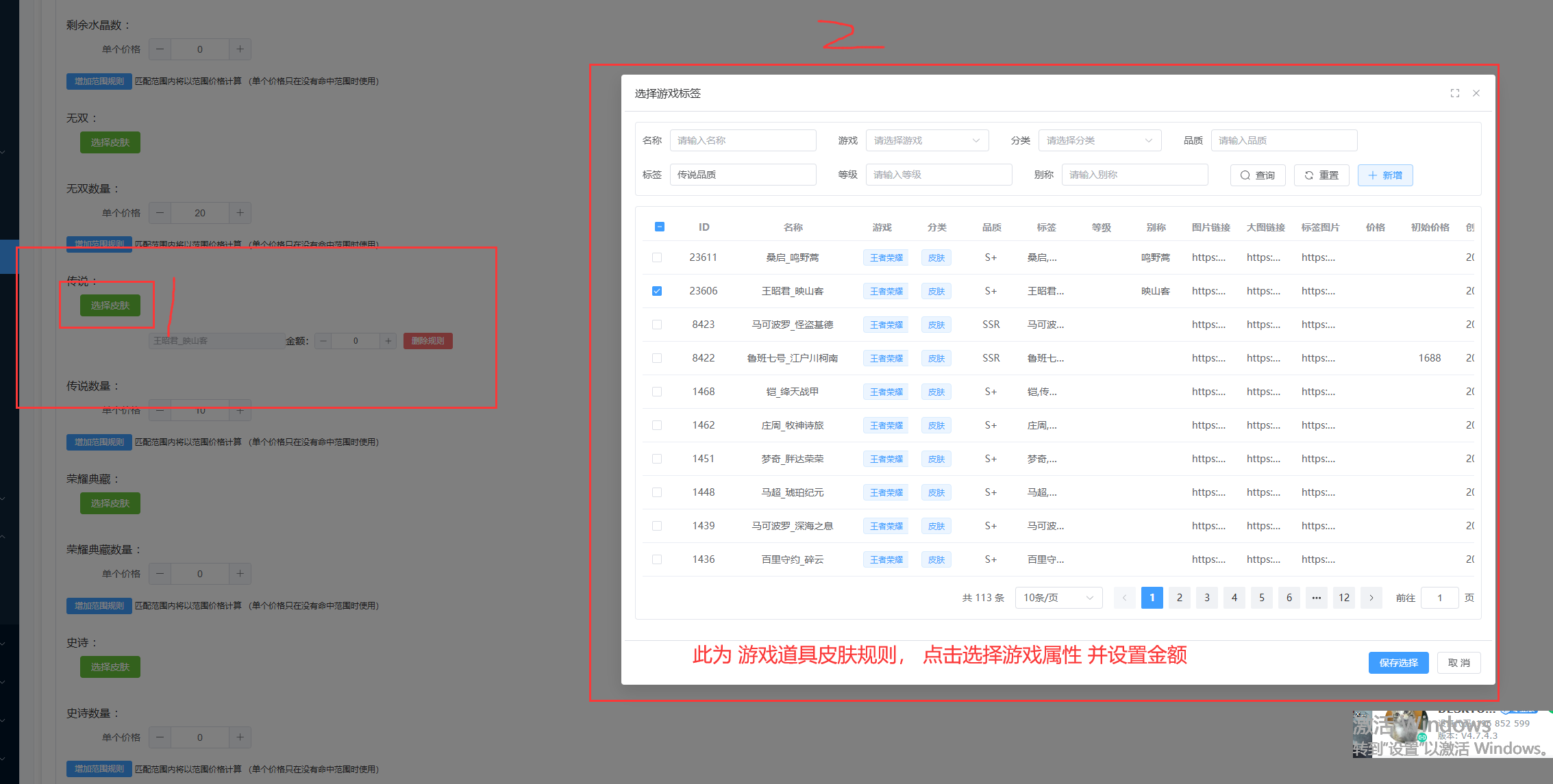
Task: Check the row 1451 梦奇_胖达荣荣
Action: [657, 459]
